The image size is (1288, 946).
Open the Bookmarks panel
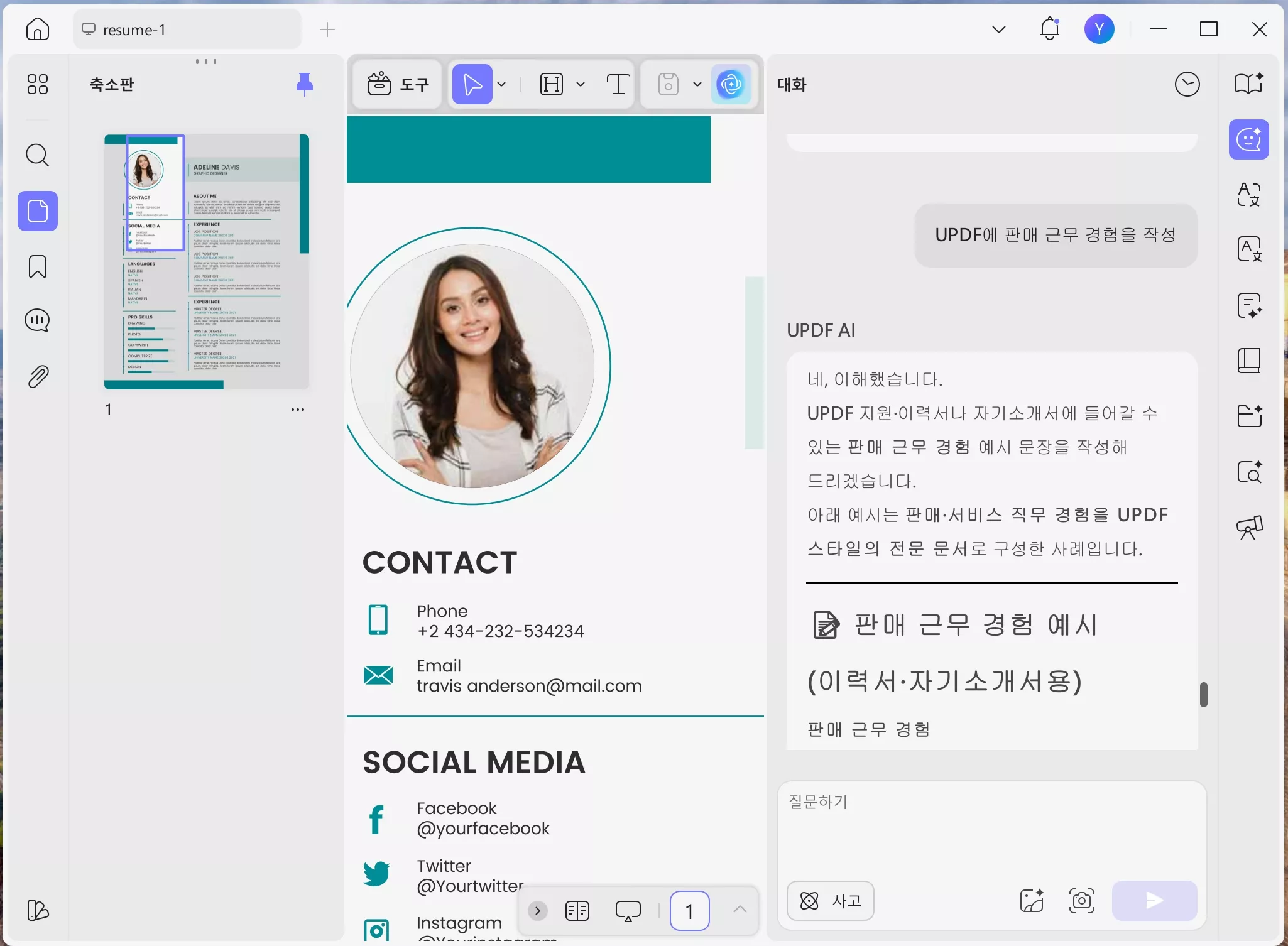click(37, 266)
